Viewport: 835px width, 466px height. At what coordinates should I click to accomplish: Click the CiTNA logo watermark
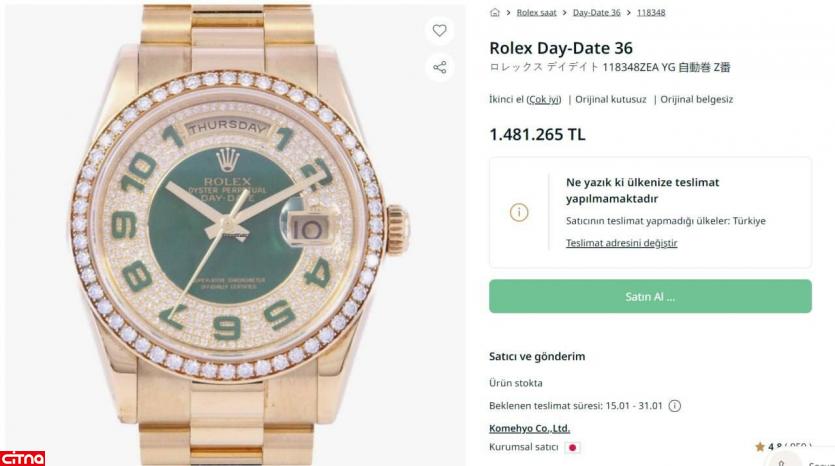pyautogui.click(x=23, y=458)
